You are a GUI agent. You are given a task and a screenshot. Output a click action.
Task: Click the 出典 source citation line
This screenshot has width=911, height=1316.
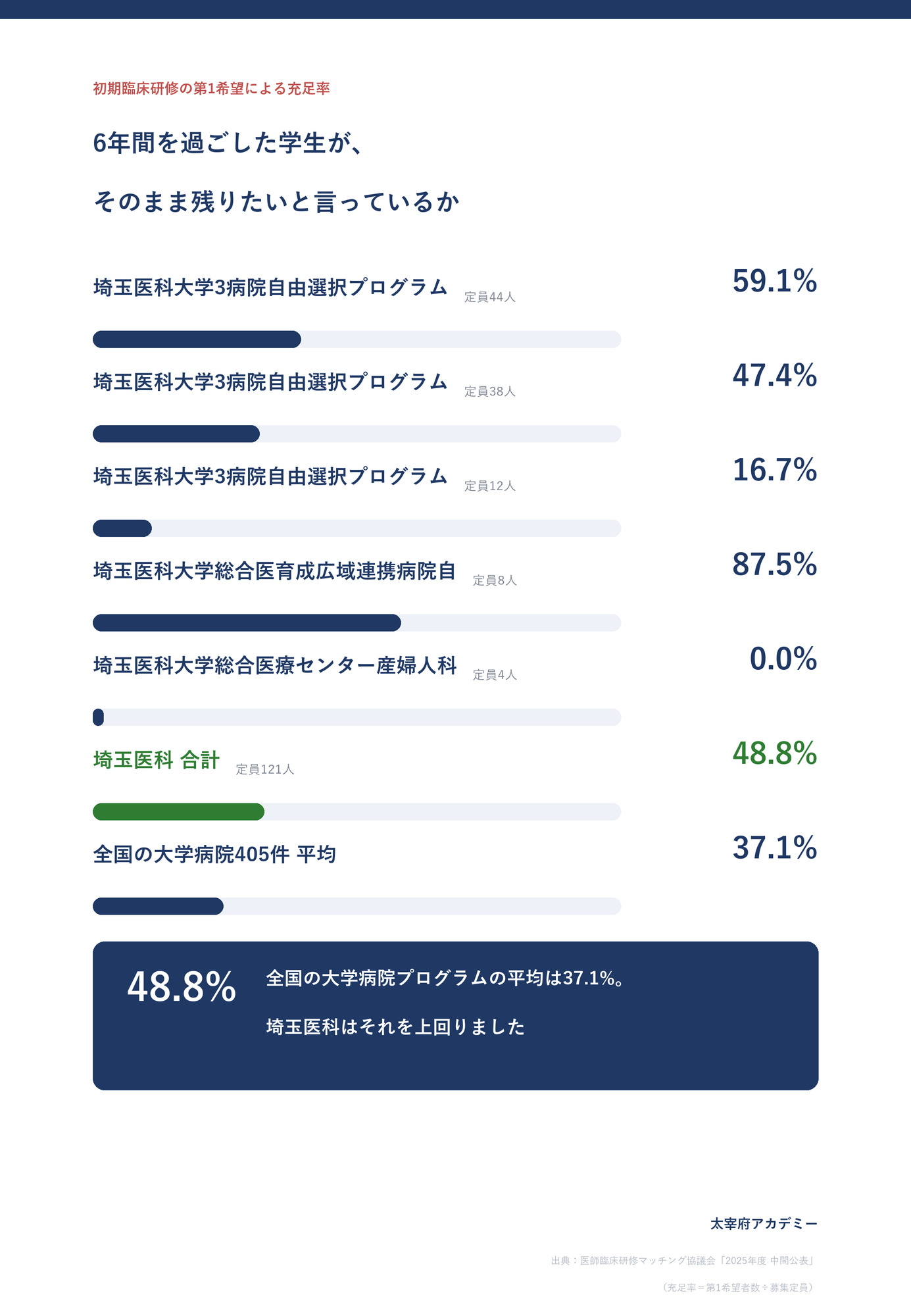click(x=685, y=1261)
